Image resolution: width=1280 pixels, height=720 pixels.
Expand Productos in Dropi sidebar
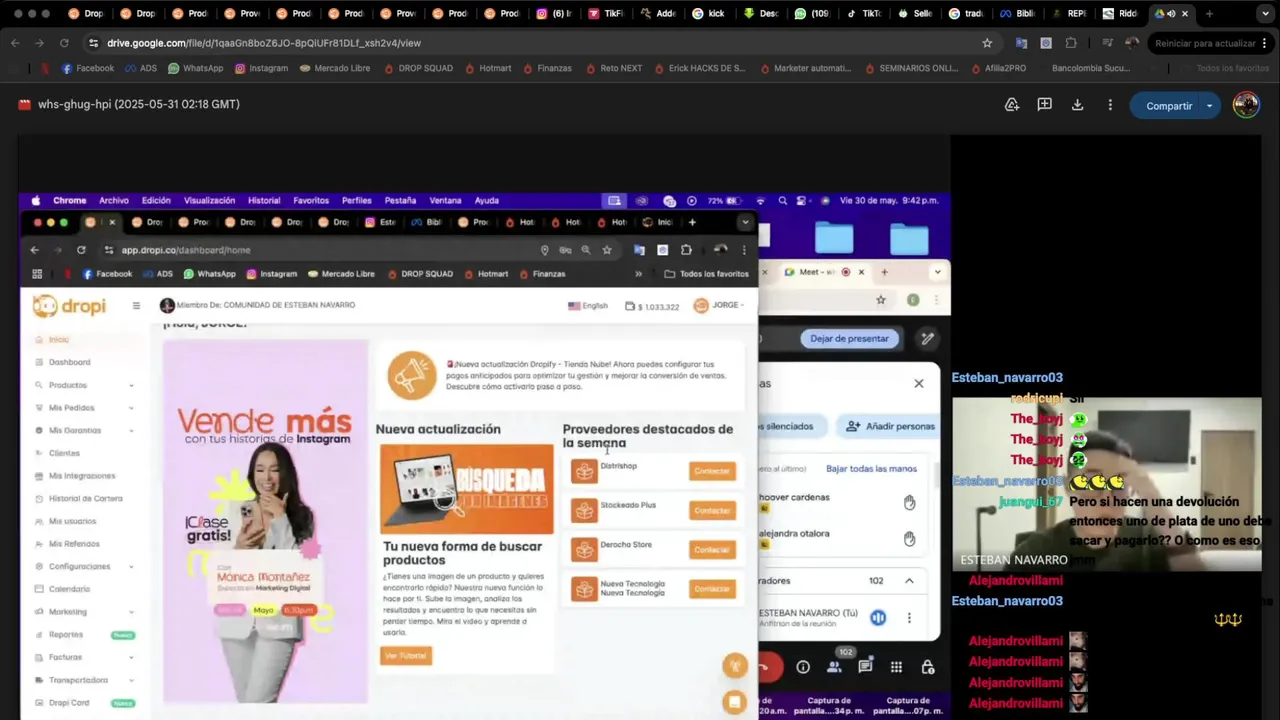pyautogui.click(x=131, y=385)
